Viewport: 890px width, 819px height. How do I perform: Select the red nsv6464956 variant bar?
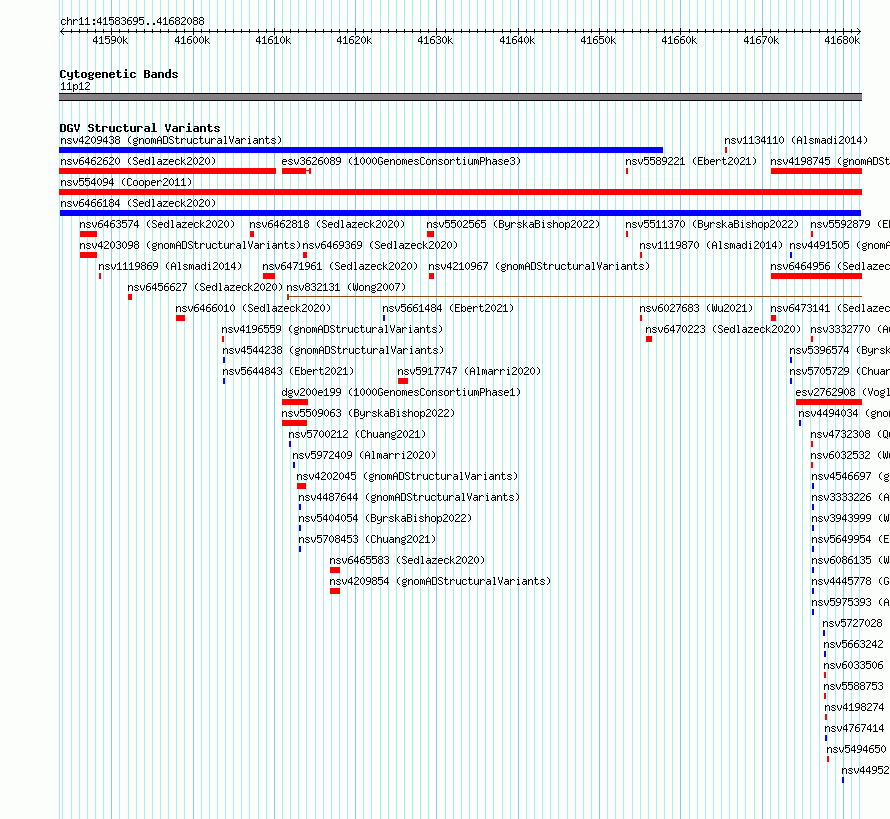(816, 276)
